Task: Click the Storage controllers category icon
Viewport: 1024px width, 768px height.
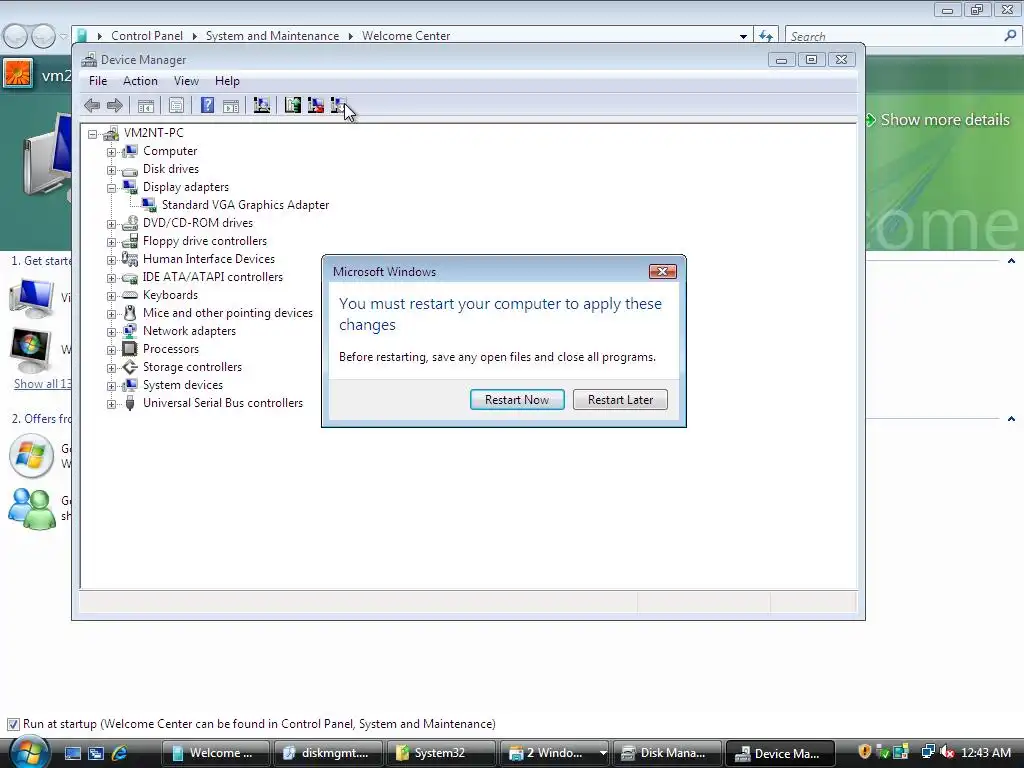Action: 130,367
